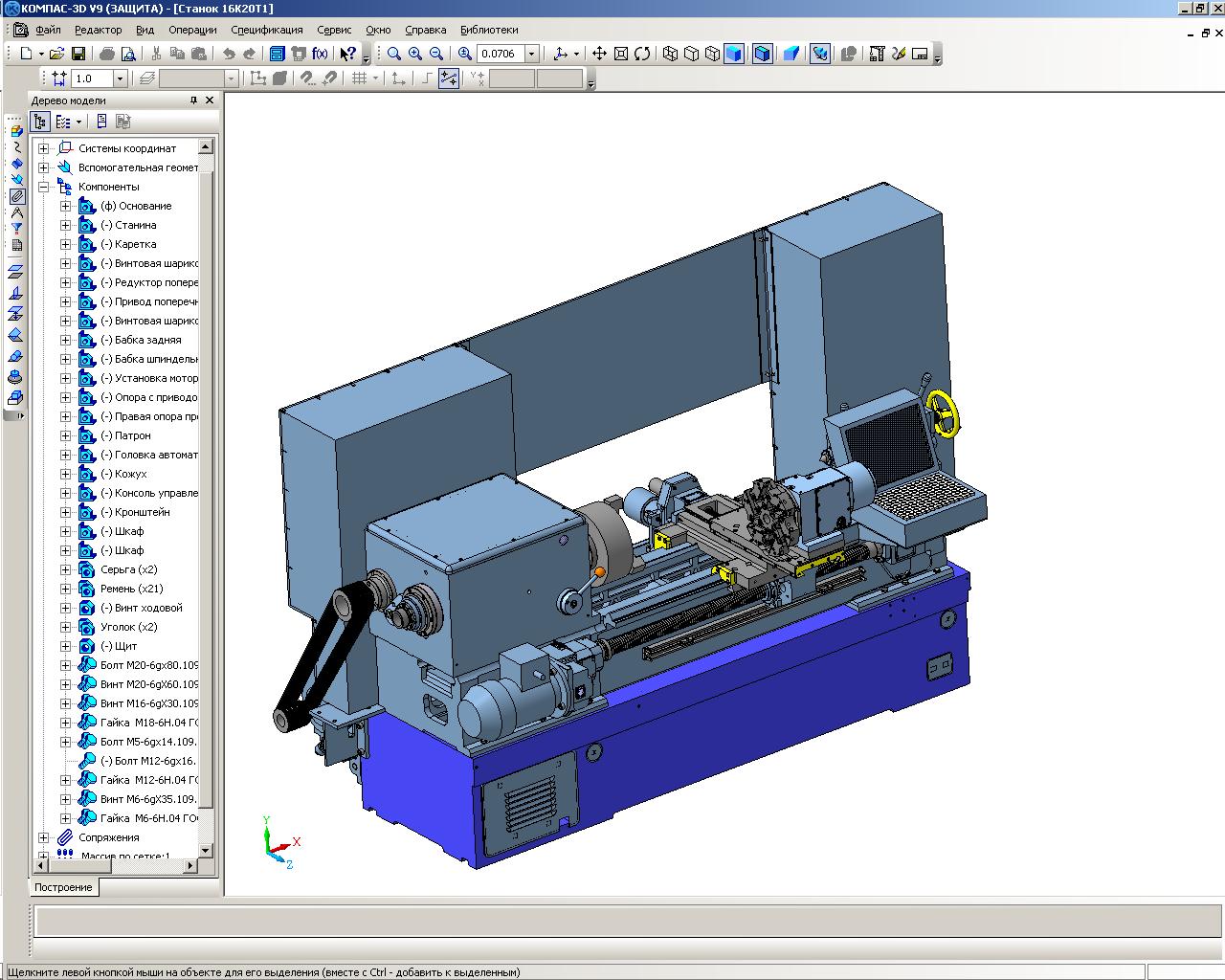Expand the Системы координат node
Viewport: 1225px width, 980px height.
click(x=43, y=148)
